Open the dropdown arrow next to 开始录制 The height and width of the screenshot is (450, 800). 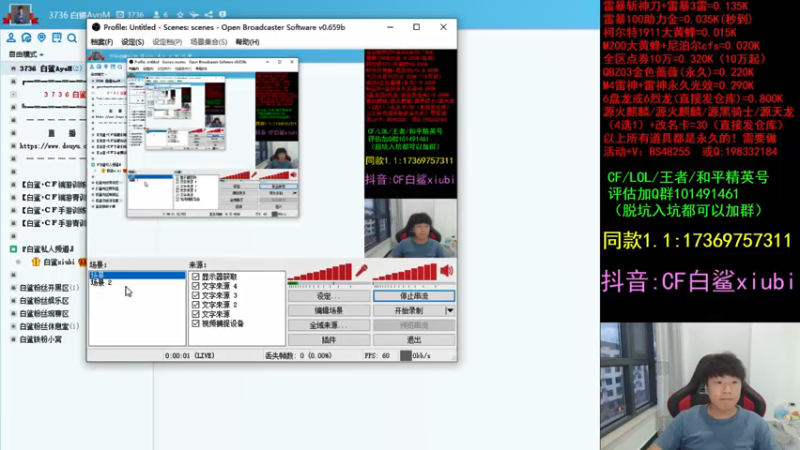449,310
